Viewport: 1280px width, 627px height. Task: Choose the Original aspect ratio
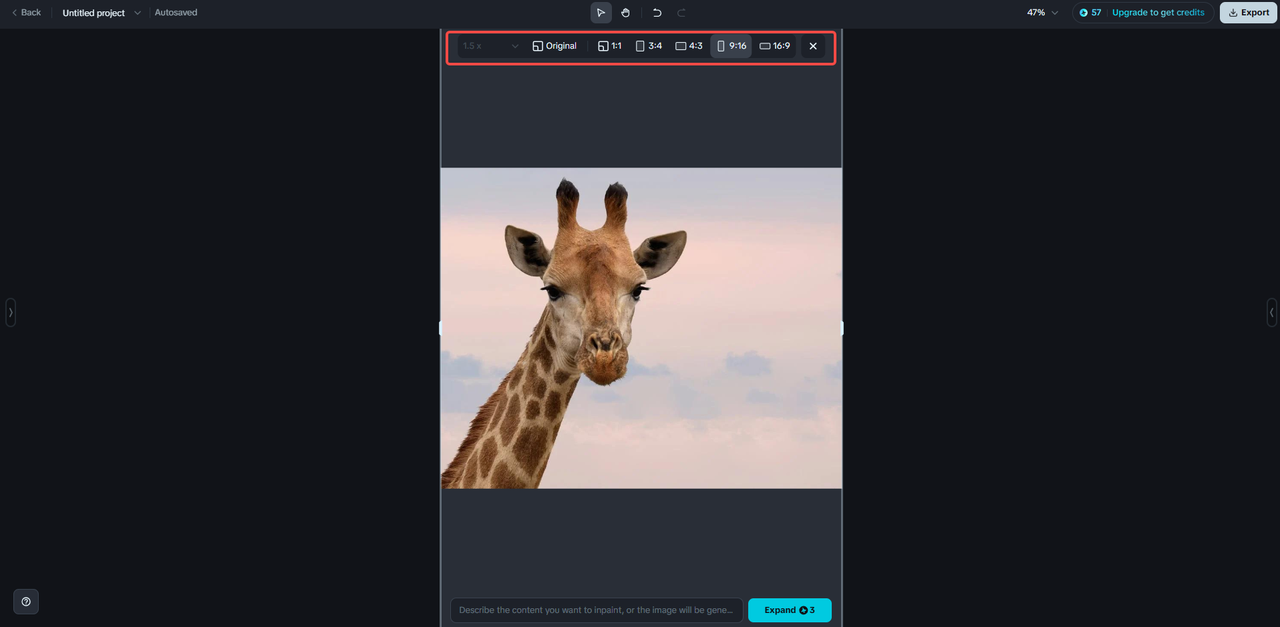554,46
